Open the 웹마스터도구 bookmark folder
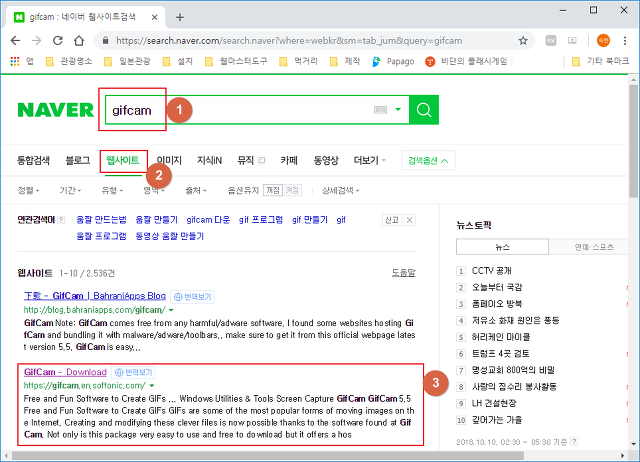Image resolution: width=640 pixels, height=462 pixels. point(236,61)
